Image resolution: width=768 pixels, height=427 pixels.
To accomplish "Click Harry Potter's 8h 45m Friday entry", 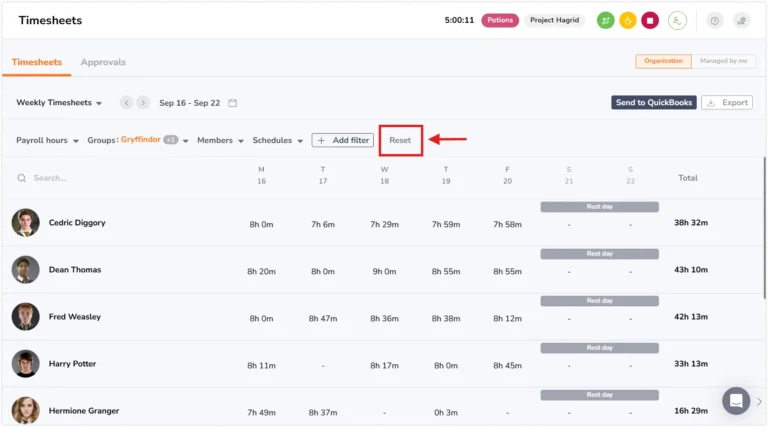I will [507, 365].
